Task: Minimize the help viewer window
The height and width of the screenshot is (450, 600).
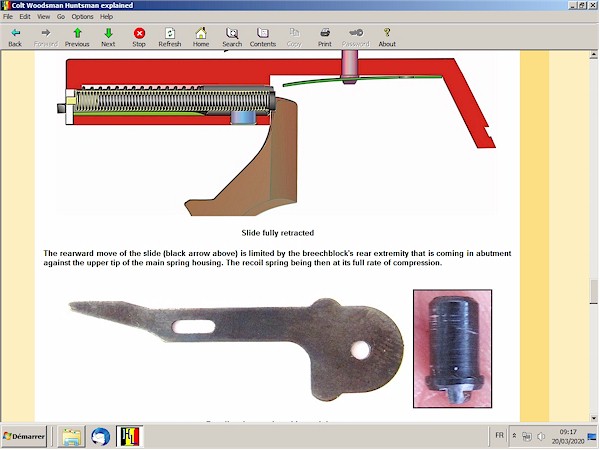Action: 573,5
